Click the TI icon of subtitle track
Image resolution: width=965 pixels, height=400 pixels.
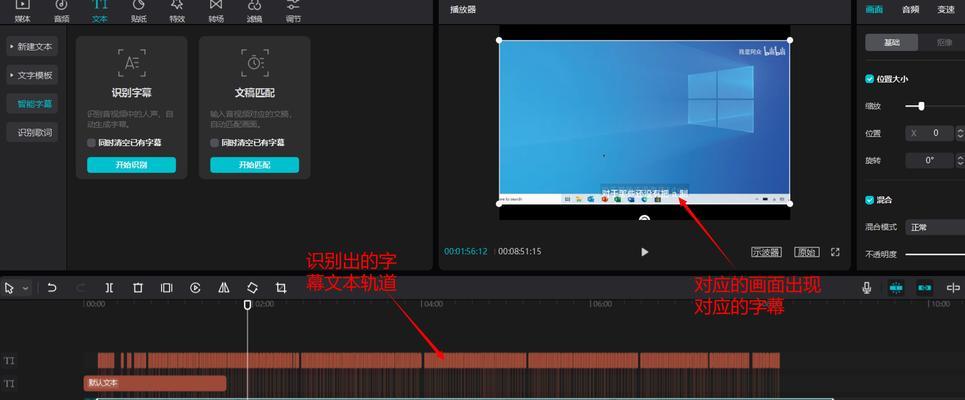pyautogui.click(x=9, y=361)
